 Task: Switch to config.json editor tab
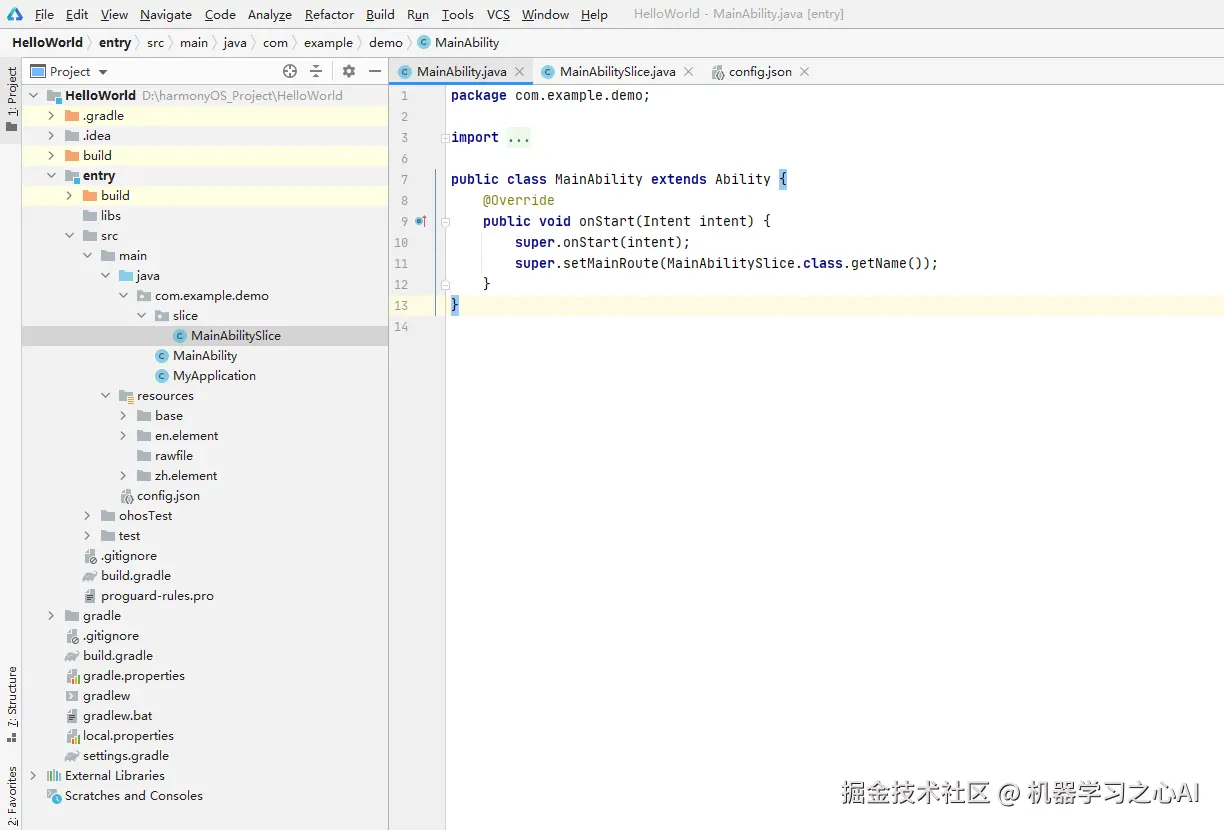(x=760, y=72)
